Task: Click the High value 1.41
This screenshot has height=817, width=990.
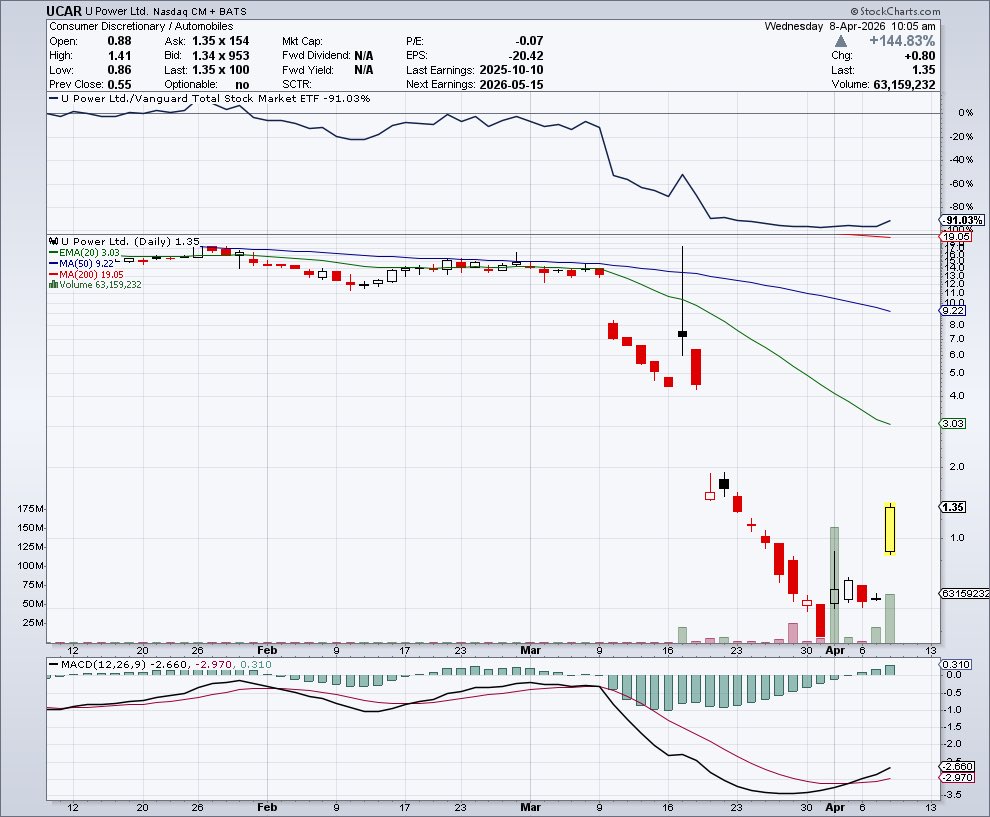Action: tap(119, 56)
